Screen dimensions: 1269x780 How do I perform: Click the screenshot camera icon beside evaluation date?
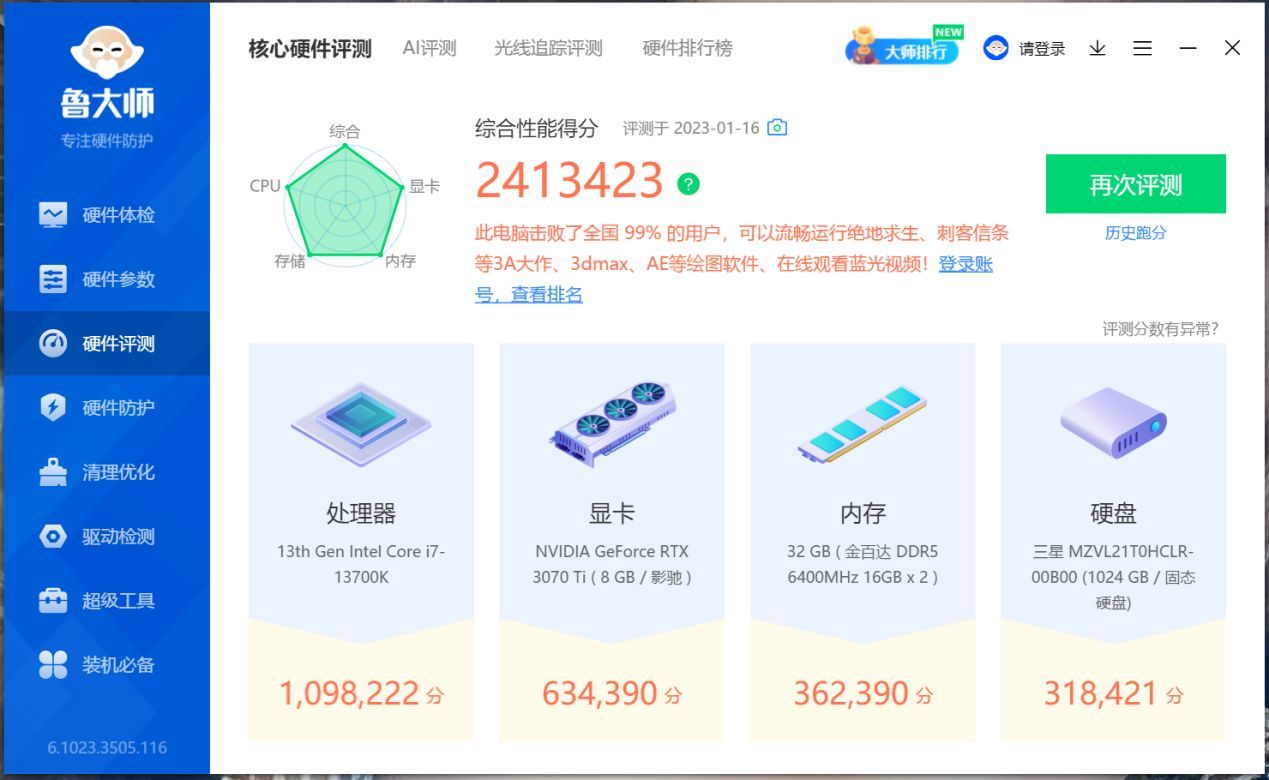[x=777, y=128]
